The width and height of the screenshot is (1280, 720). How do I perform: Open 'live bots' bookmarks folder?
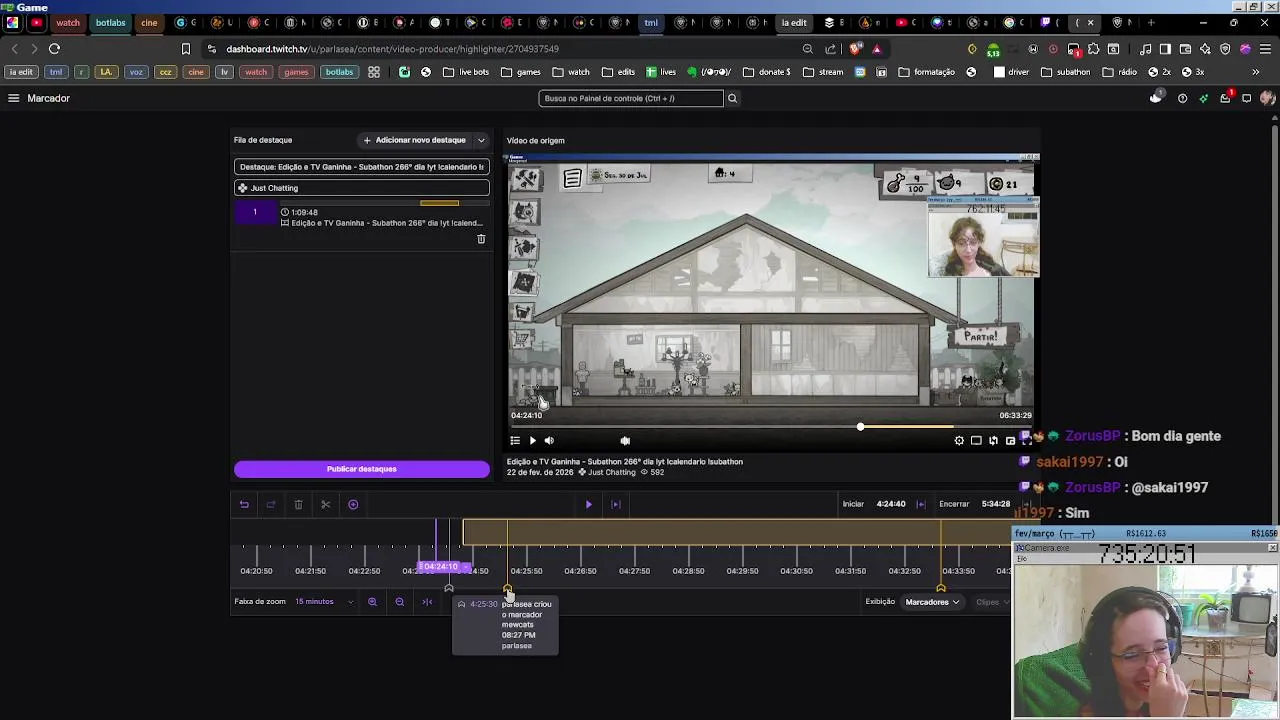click(x=466, y=72)
